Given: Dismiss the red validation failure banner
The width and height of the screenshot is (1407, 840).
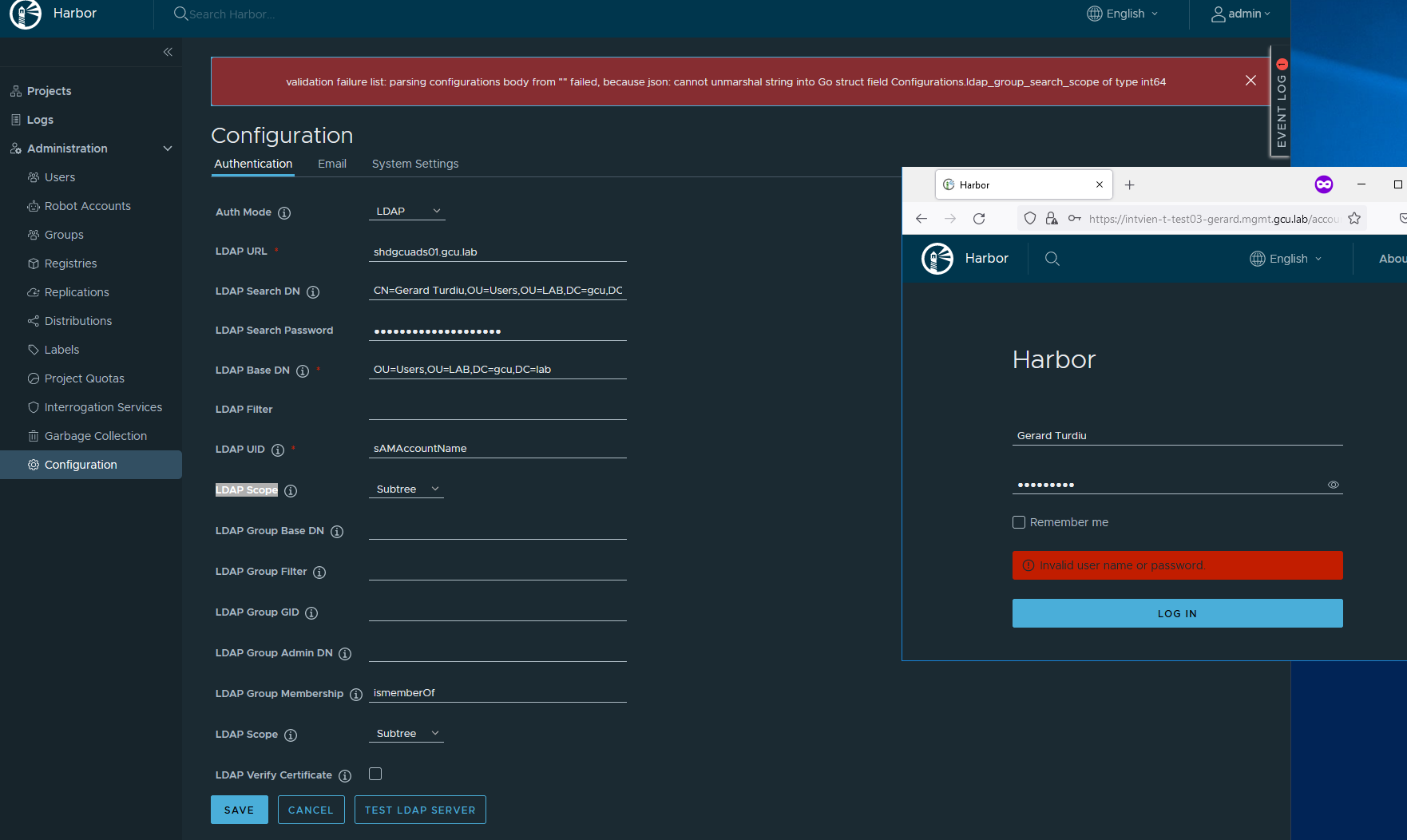Looking at the screenshot, I should point(1250,81).
